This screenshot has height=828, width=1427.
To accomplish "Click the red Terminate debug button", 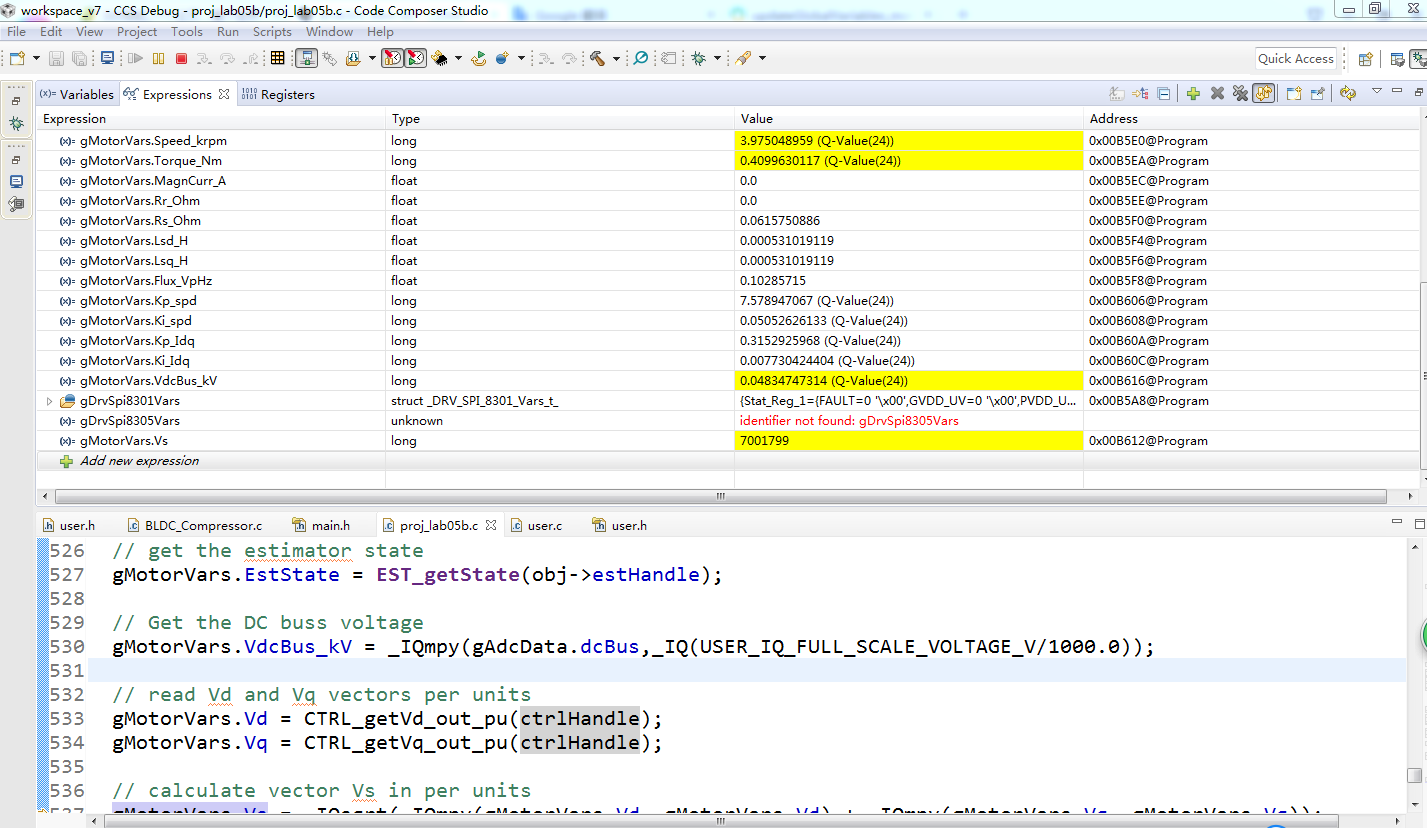I will tap(181, 59).
